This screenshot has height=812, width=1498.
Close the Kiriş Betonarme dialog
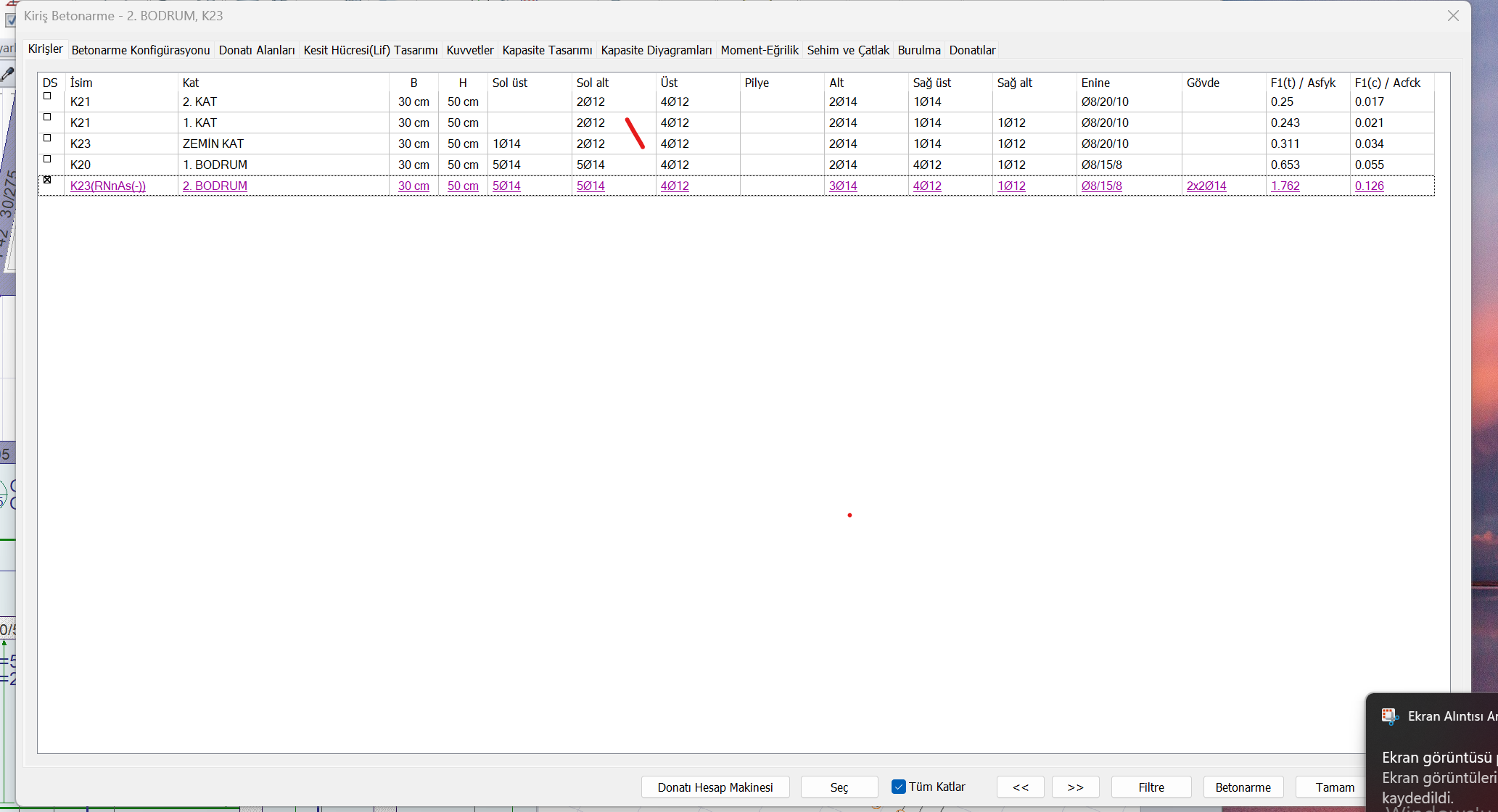point(1452,16)
